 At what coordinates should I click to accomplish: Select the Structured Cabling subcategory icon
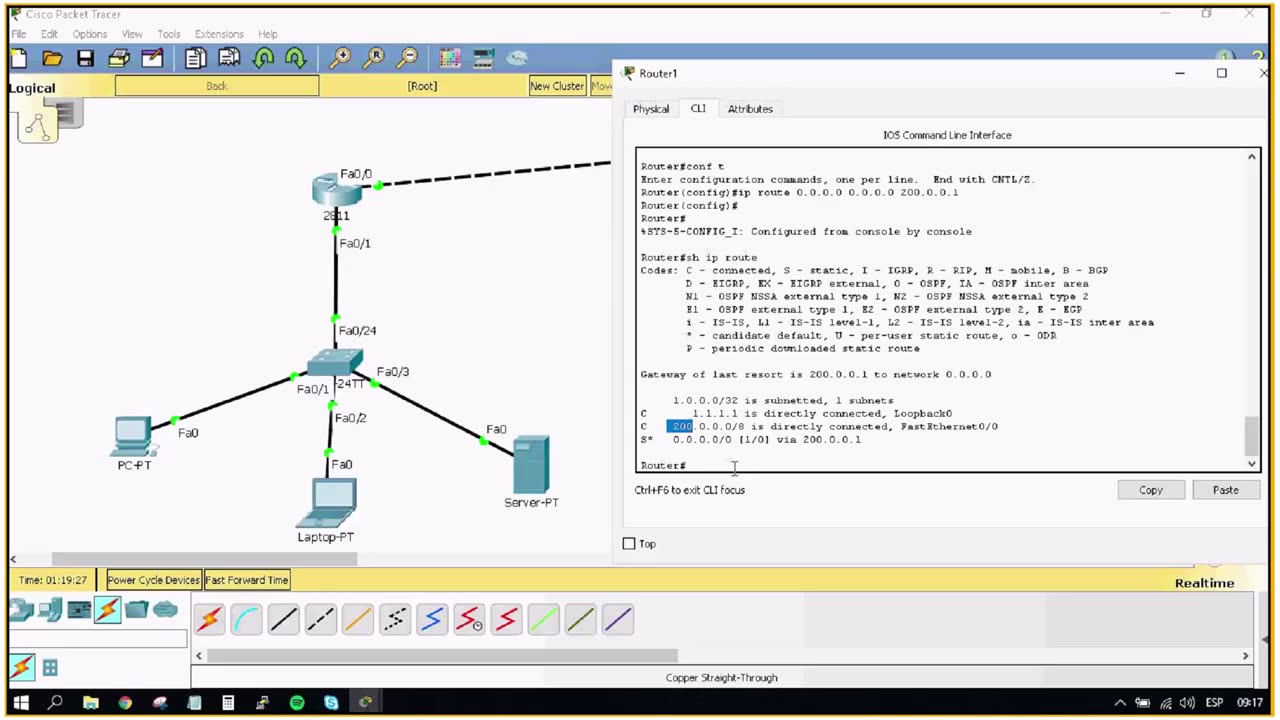click(x=50, y=668)
